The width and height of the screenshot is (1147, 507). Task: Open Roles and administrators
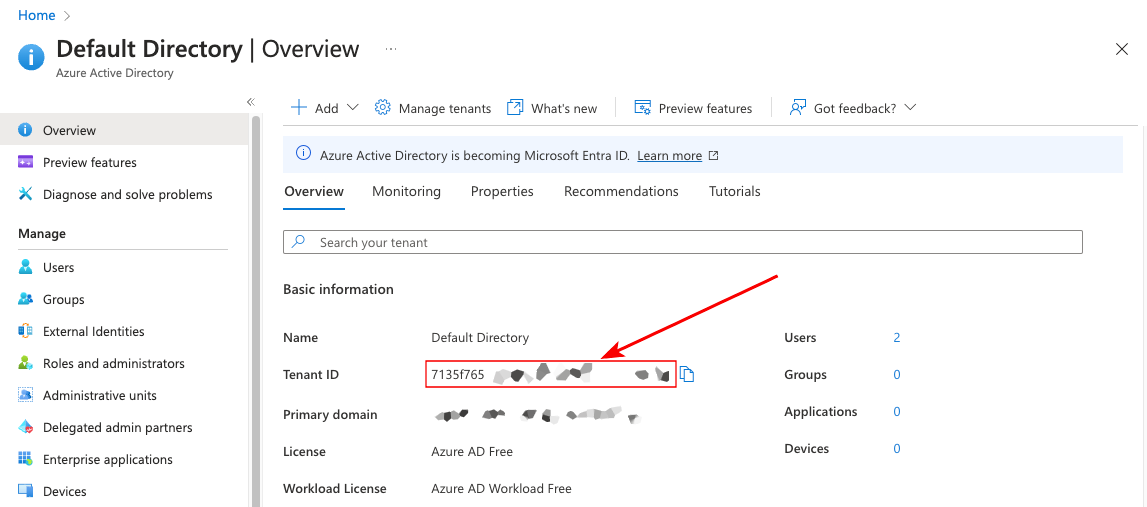(113, 364)
